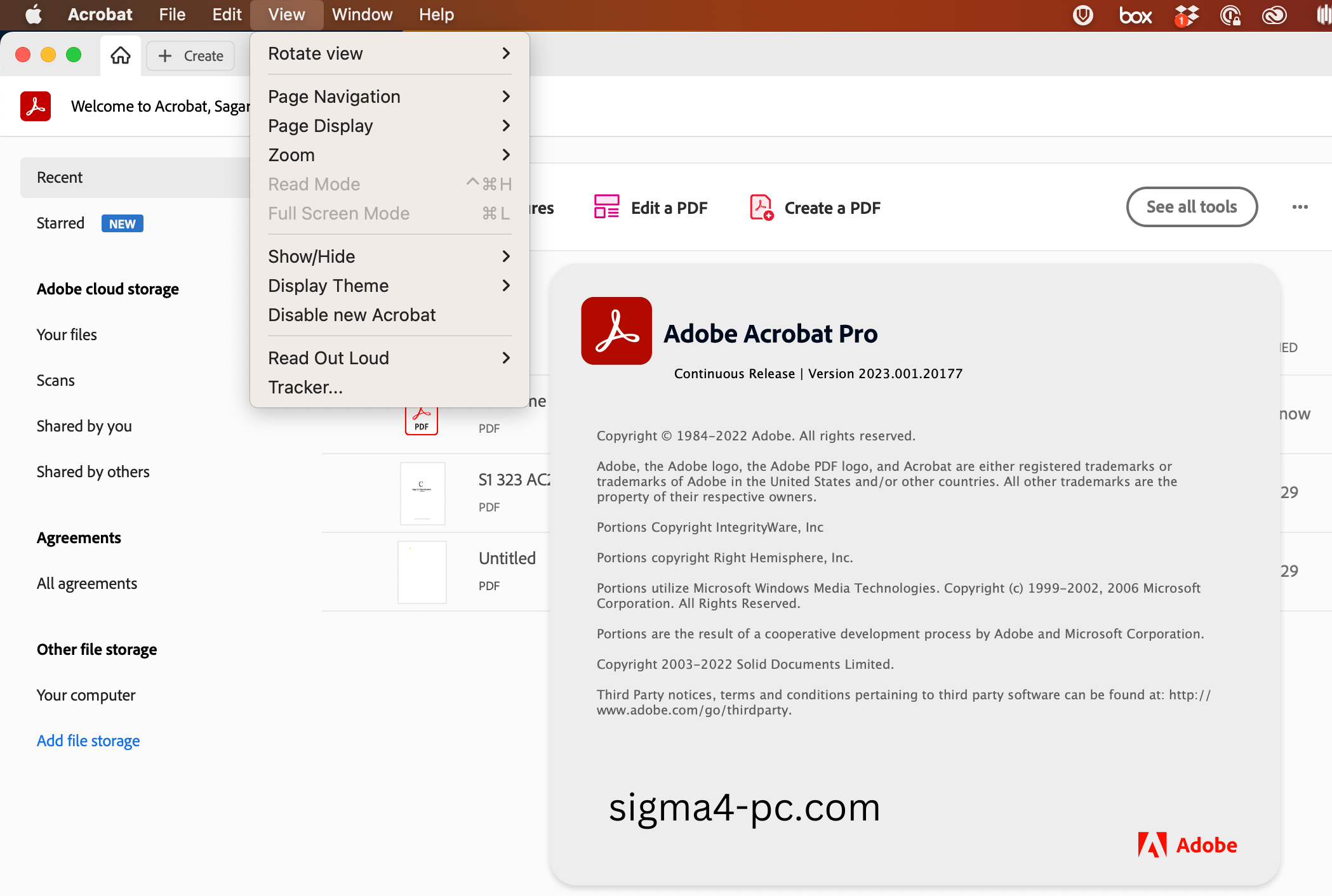This screenshot has width=1332, height=896.
Task: Select Starred in the sidebar
Action: point(60,223)
